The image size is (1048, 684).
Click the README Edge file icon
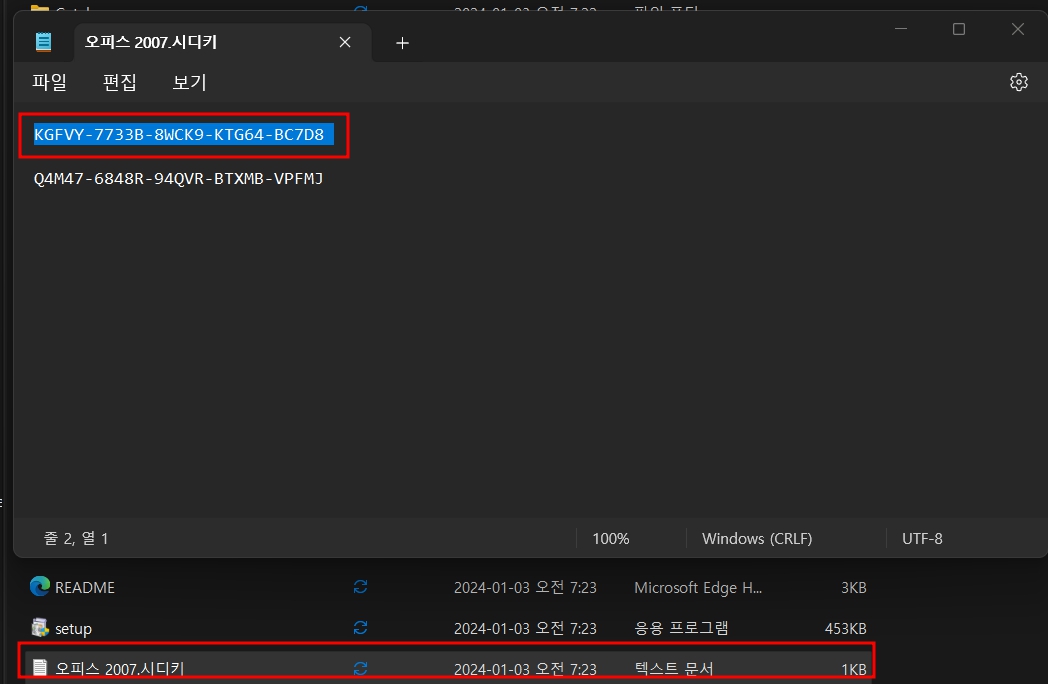pyautogui.click(x=40, y=586)
